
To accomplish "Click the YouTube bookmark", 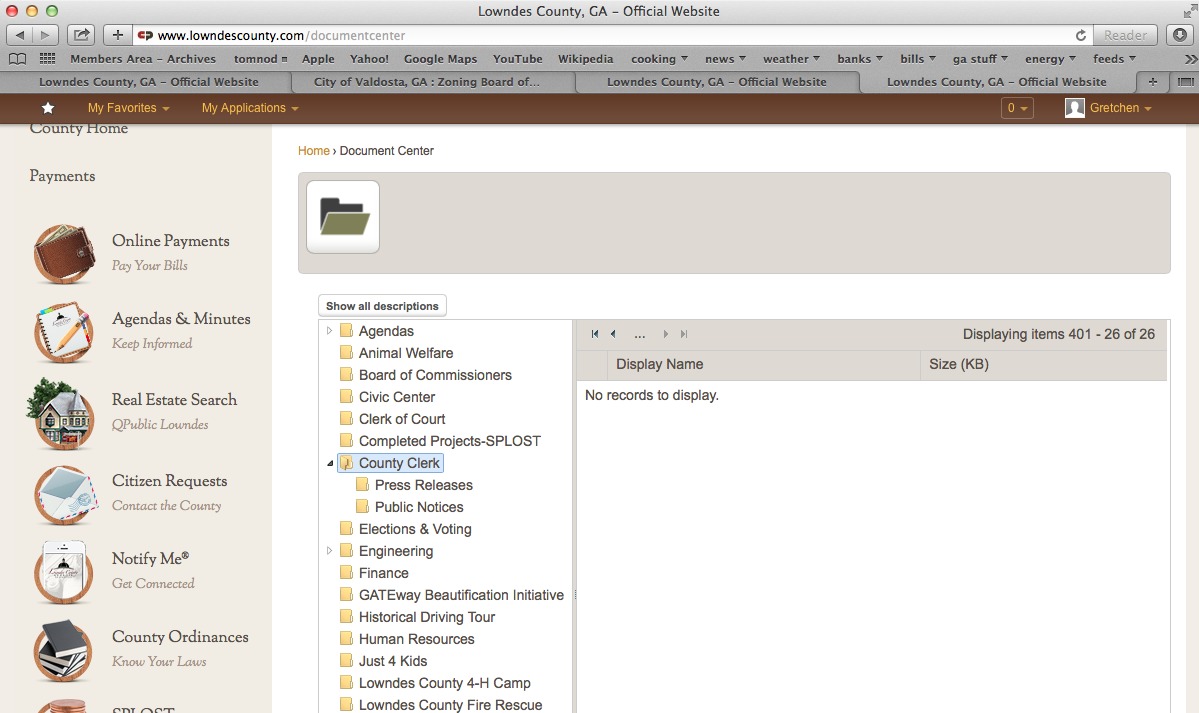I will (518, 59).
